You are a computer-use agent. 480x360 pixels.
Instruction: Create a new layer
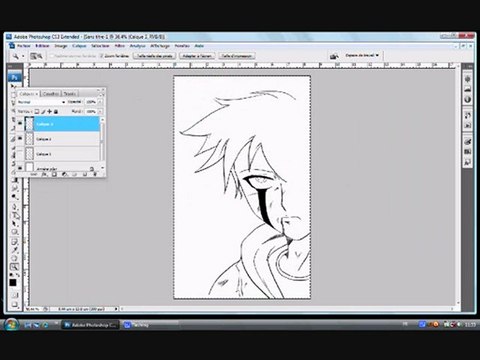85,174
